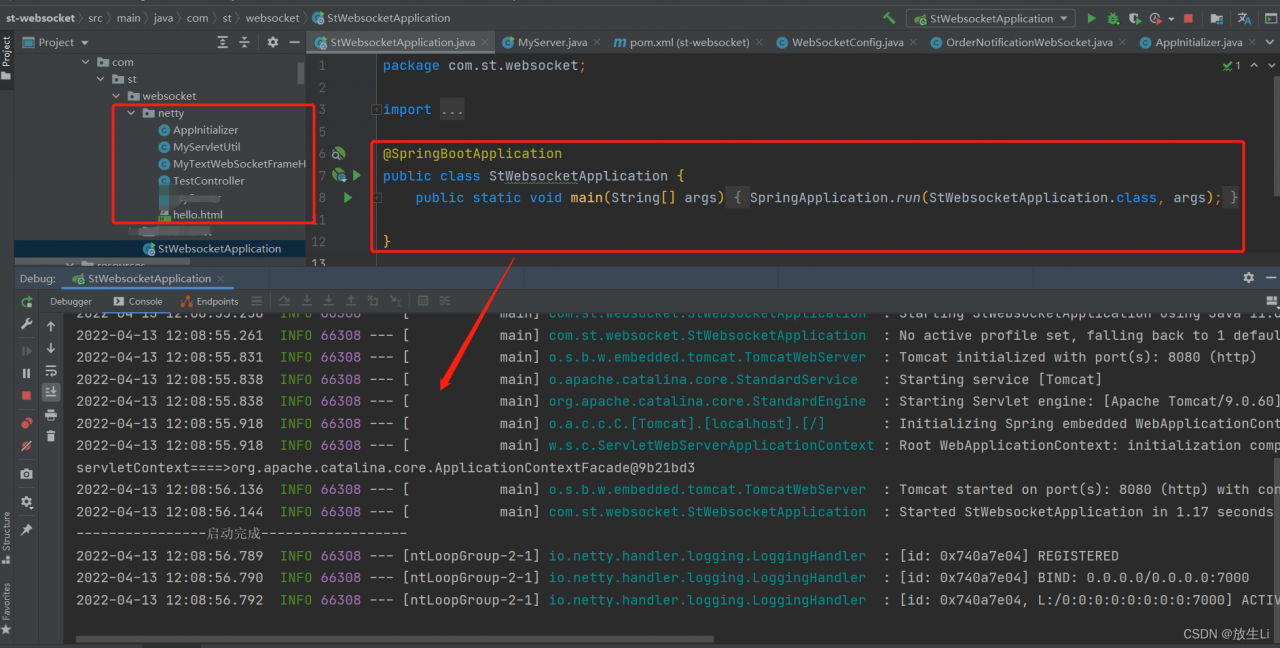Expand the folded import statements
Viewport: 1280px width, 648px height.
tap(375, 110)
